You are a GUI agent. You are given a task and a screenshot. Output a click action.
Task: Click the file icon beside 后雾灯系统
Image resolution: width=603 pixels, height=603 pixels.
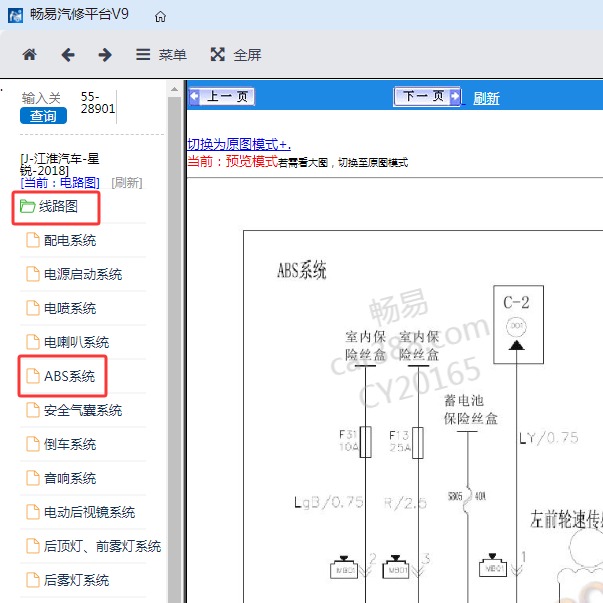33,580
